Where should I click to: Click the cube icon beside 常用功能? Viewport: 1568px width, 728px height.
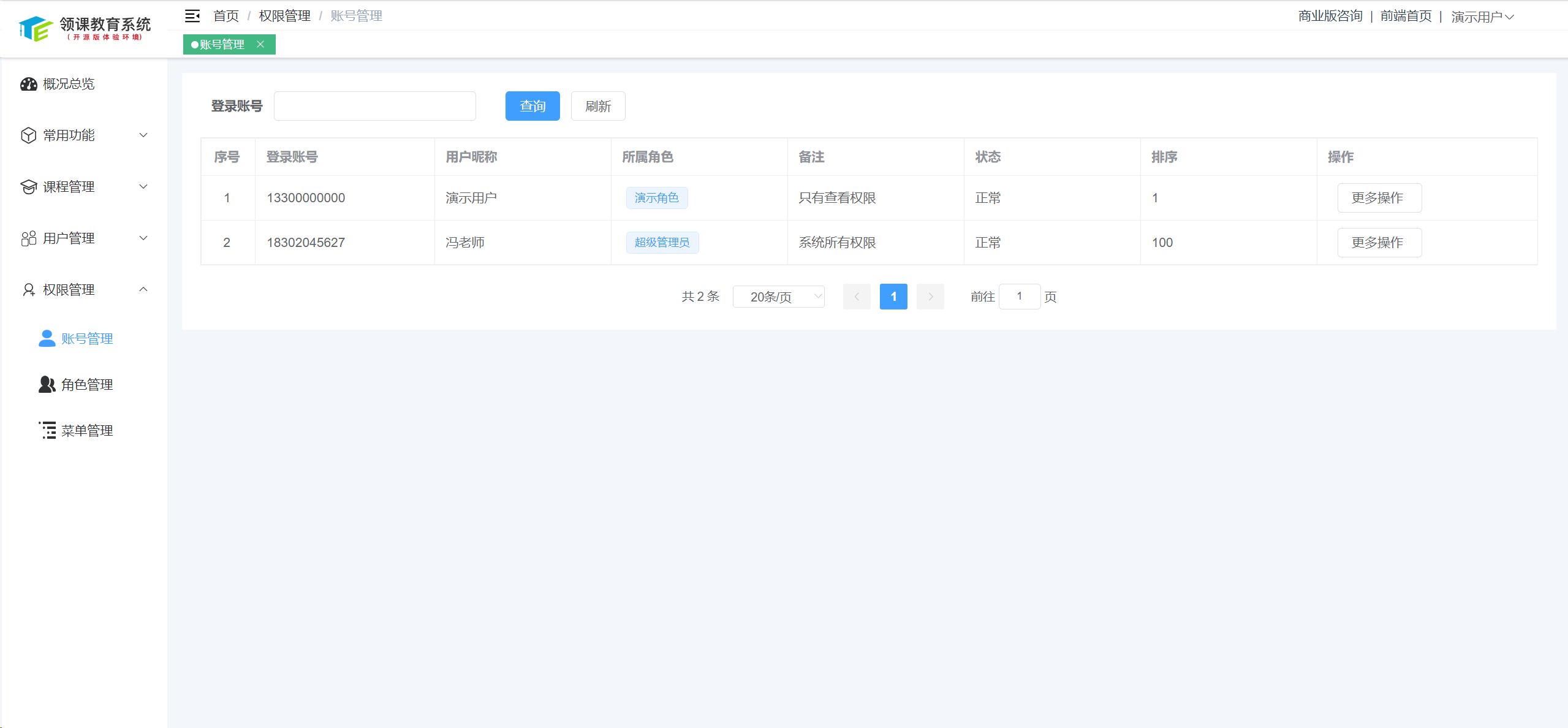pyautogui.click(x=29, y=135)
